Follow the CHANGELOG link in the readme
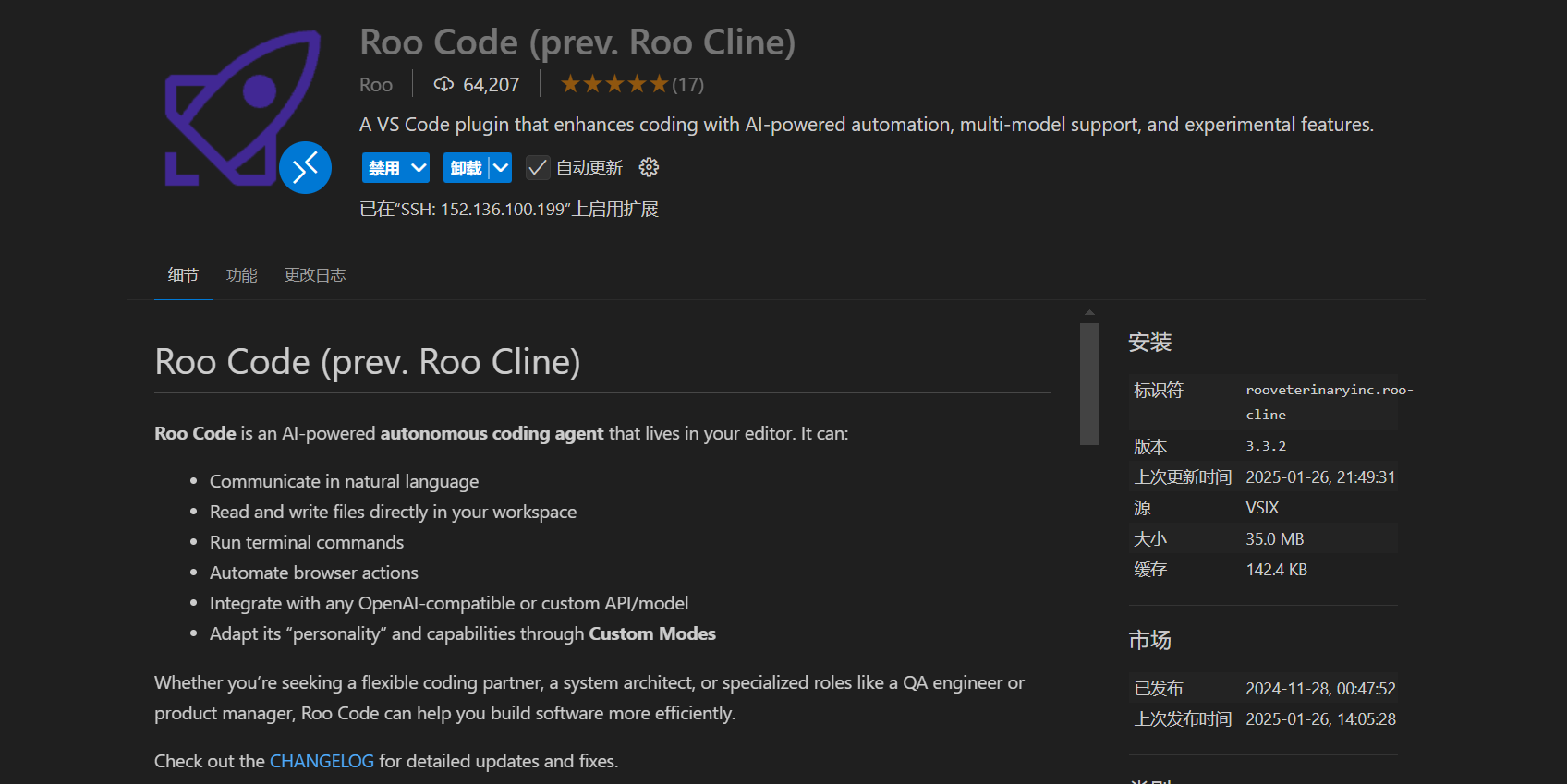1567x784 pixels. tap(322, 761)
